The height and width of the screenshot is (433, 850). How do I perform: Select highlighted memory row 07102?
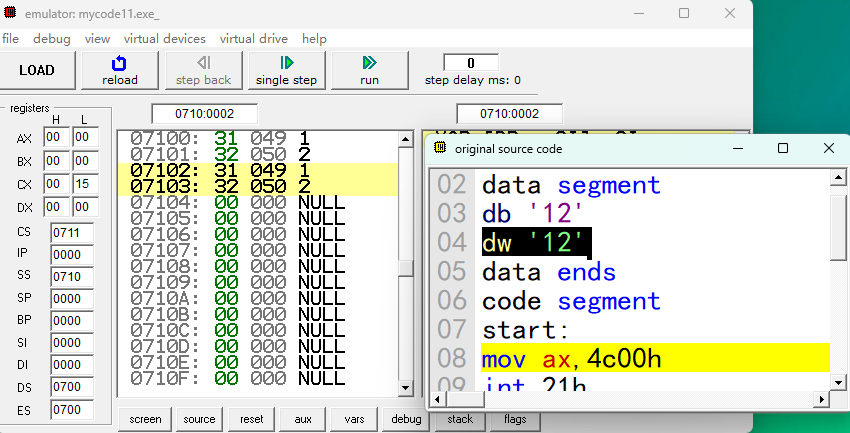coord(258,171)
